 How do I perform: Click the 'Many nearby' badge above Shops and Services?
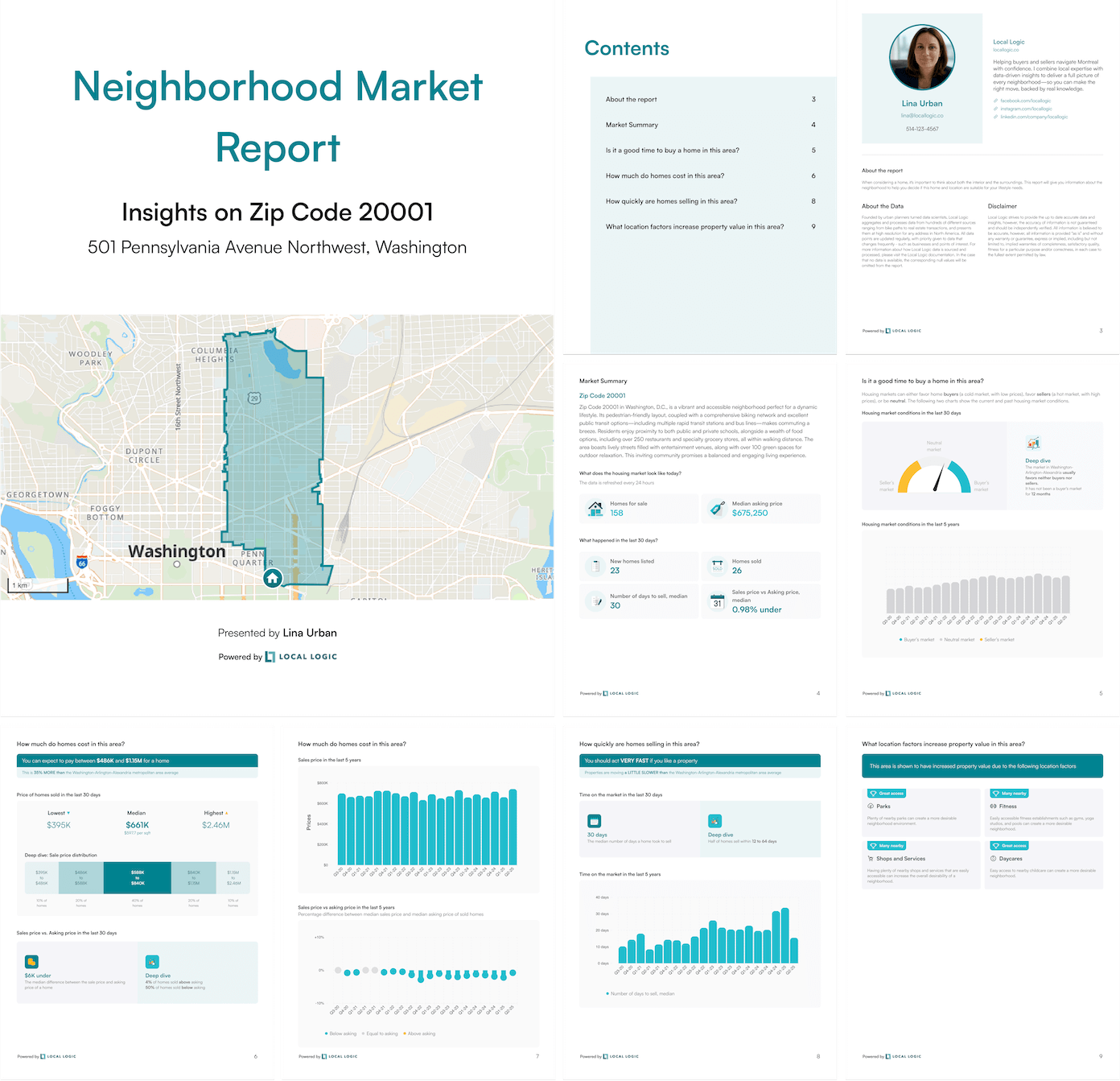point(887,846)
